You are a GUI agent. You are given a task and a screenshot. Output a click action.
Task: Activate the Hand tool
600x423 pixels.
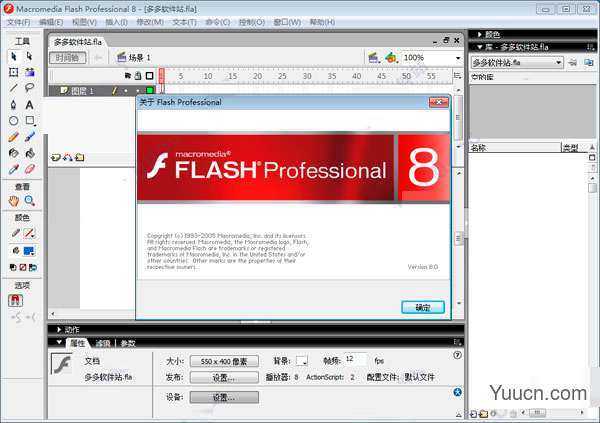pyautogui.click(x=14, y=201)
